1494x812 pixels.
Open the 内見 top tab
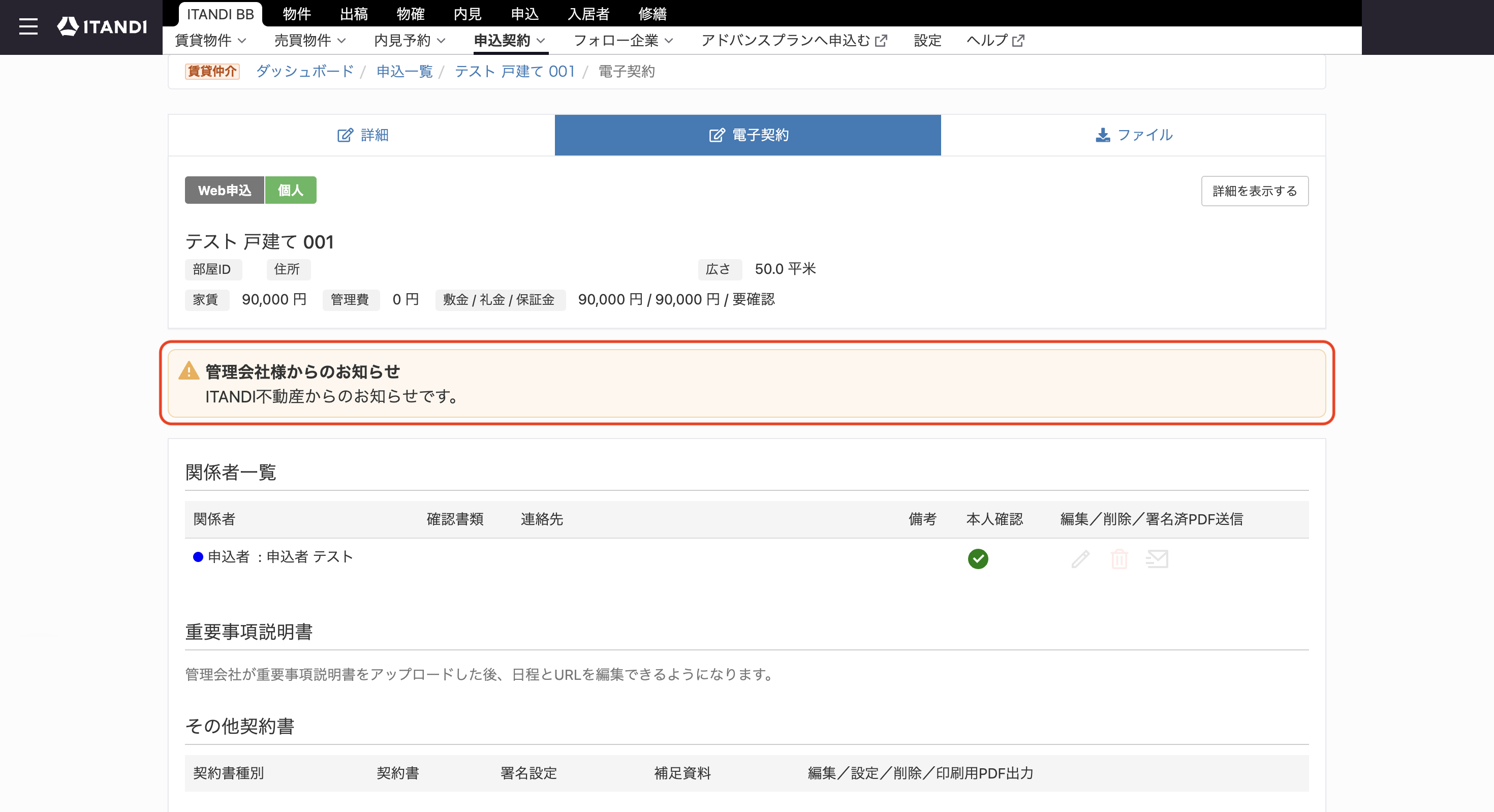(468, 14)
